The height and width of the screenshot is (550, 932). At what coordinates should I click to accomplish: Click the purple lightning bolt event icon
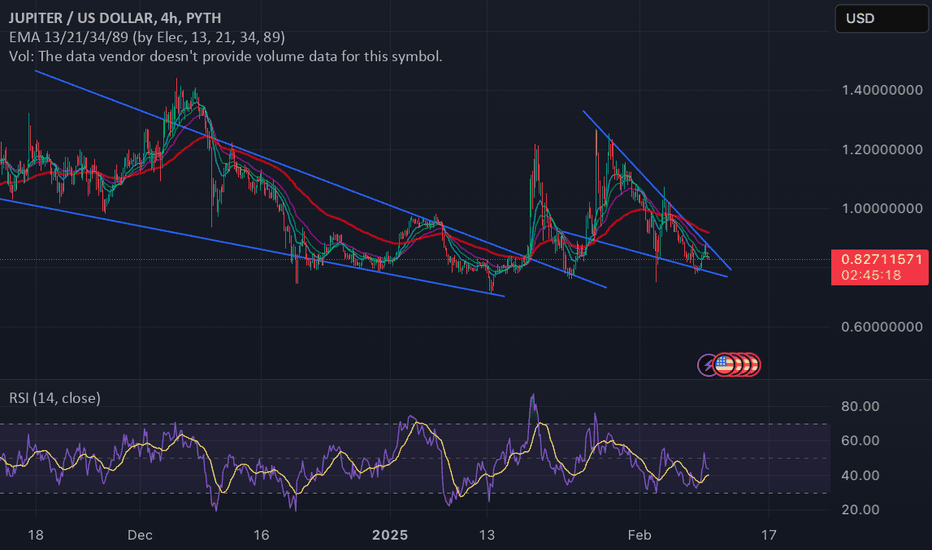[708, 365]
